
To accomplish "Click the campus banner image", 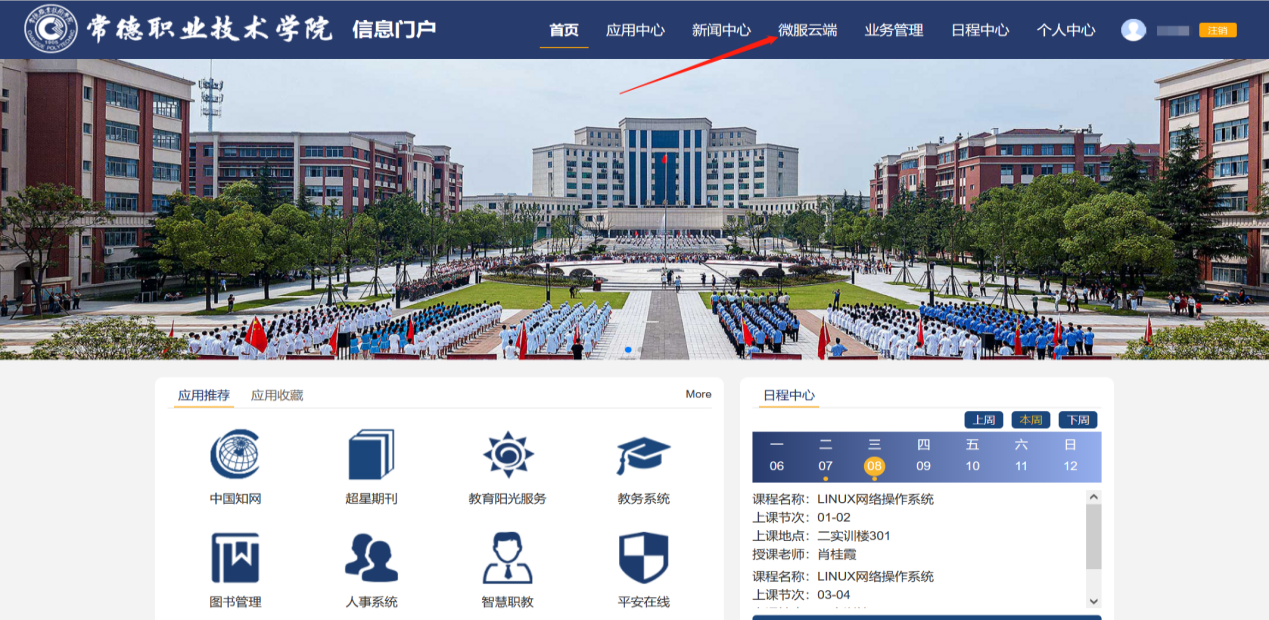I will coord(634,209).
